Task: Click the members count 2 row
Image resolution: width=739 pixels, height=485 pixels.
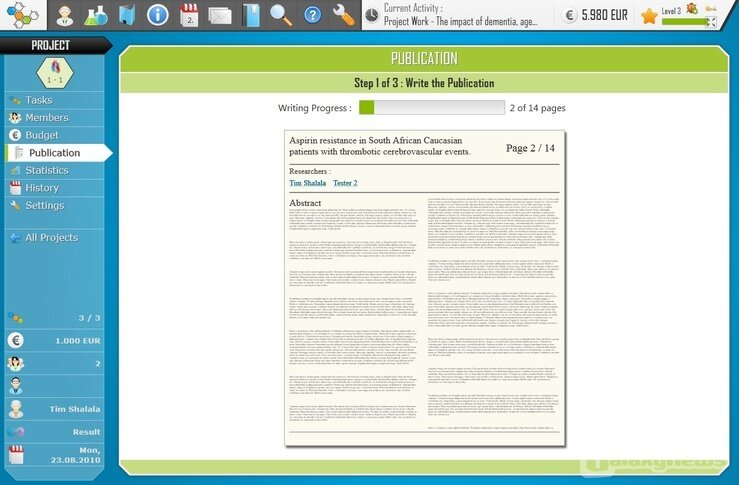Action: (55, 363)
